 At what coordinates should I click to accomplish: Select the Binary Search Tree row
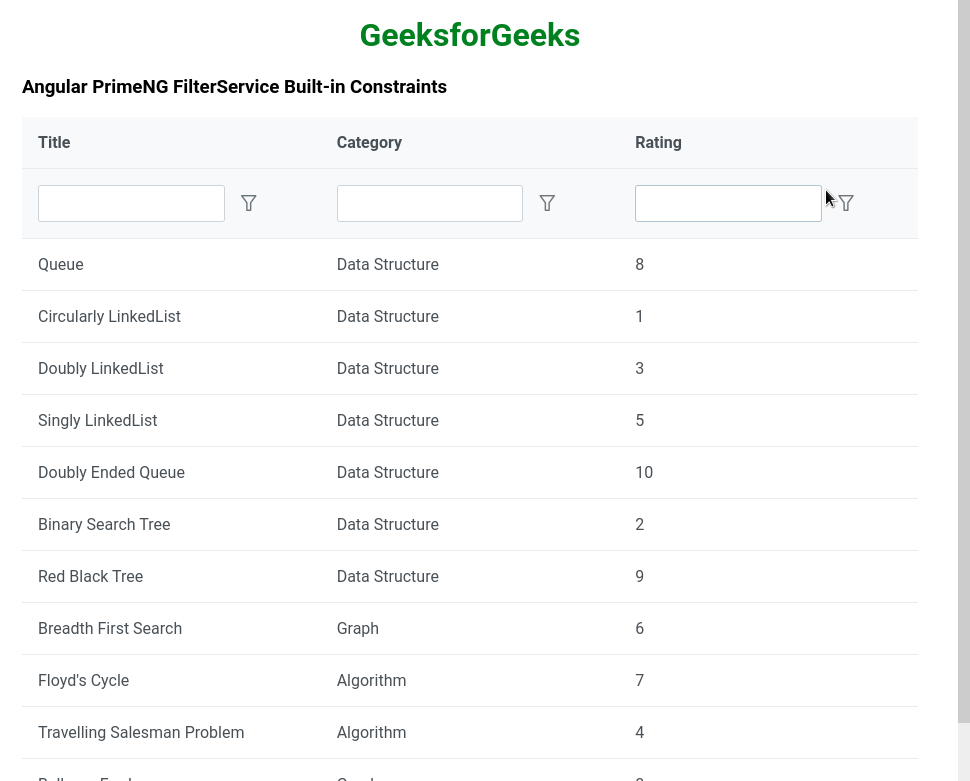(x=104, y=525)
